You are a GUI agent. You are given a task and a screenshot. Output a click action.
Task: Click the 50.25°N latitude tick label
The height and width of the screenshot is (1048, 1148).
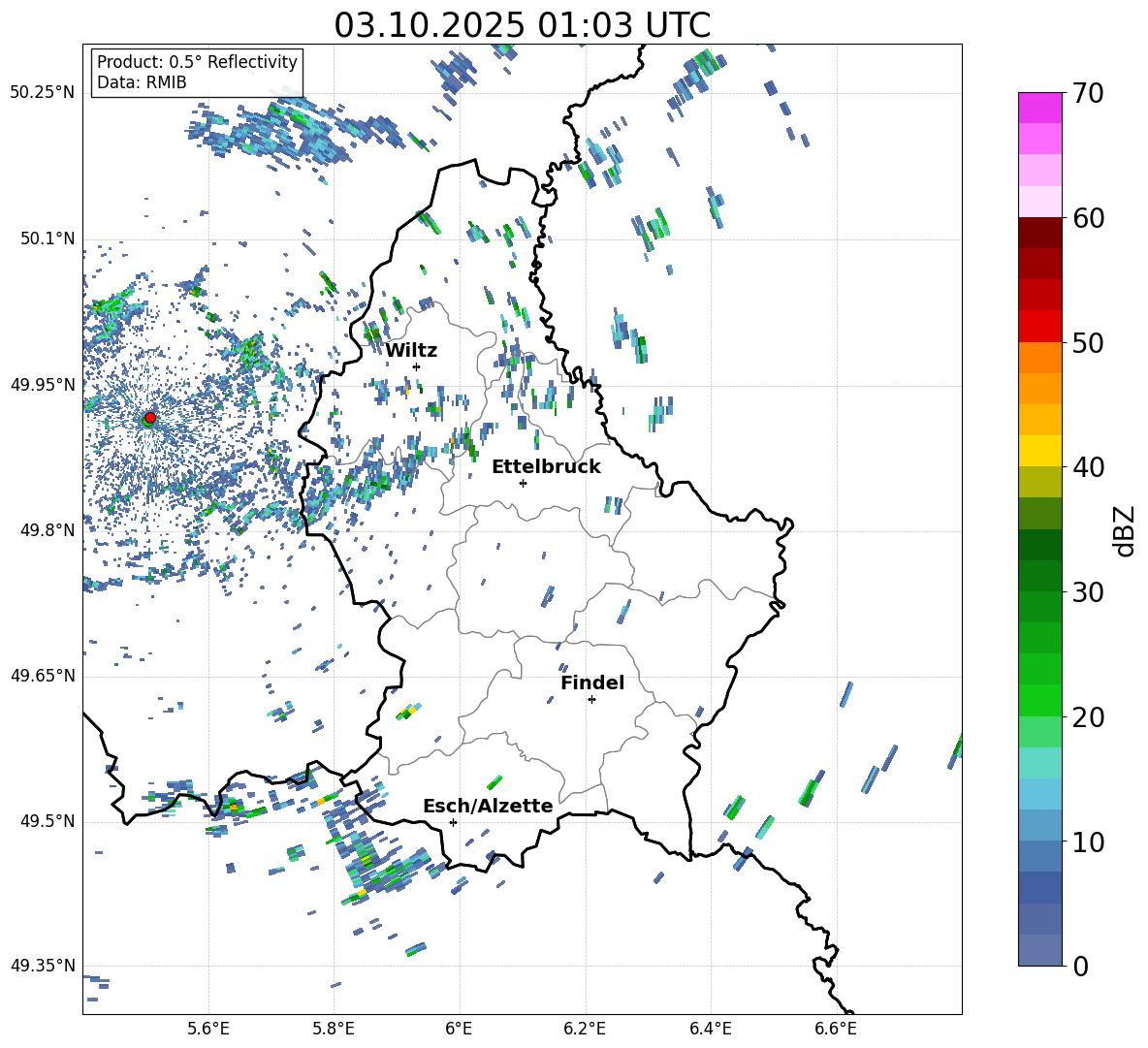click(x=43, y=93)
